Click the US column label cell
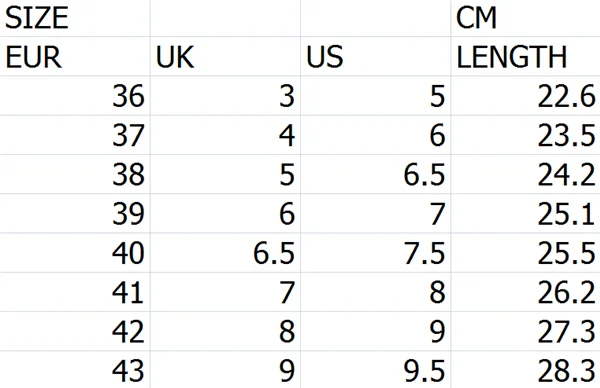The height and width of the screenshot is (388, 600). pyautogui.click(x=376, y=56)
